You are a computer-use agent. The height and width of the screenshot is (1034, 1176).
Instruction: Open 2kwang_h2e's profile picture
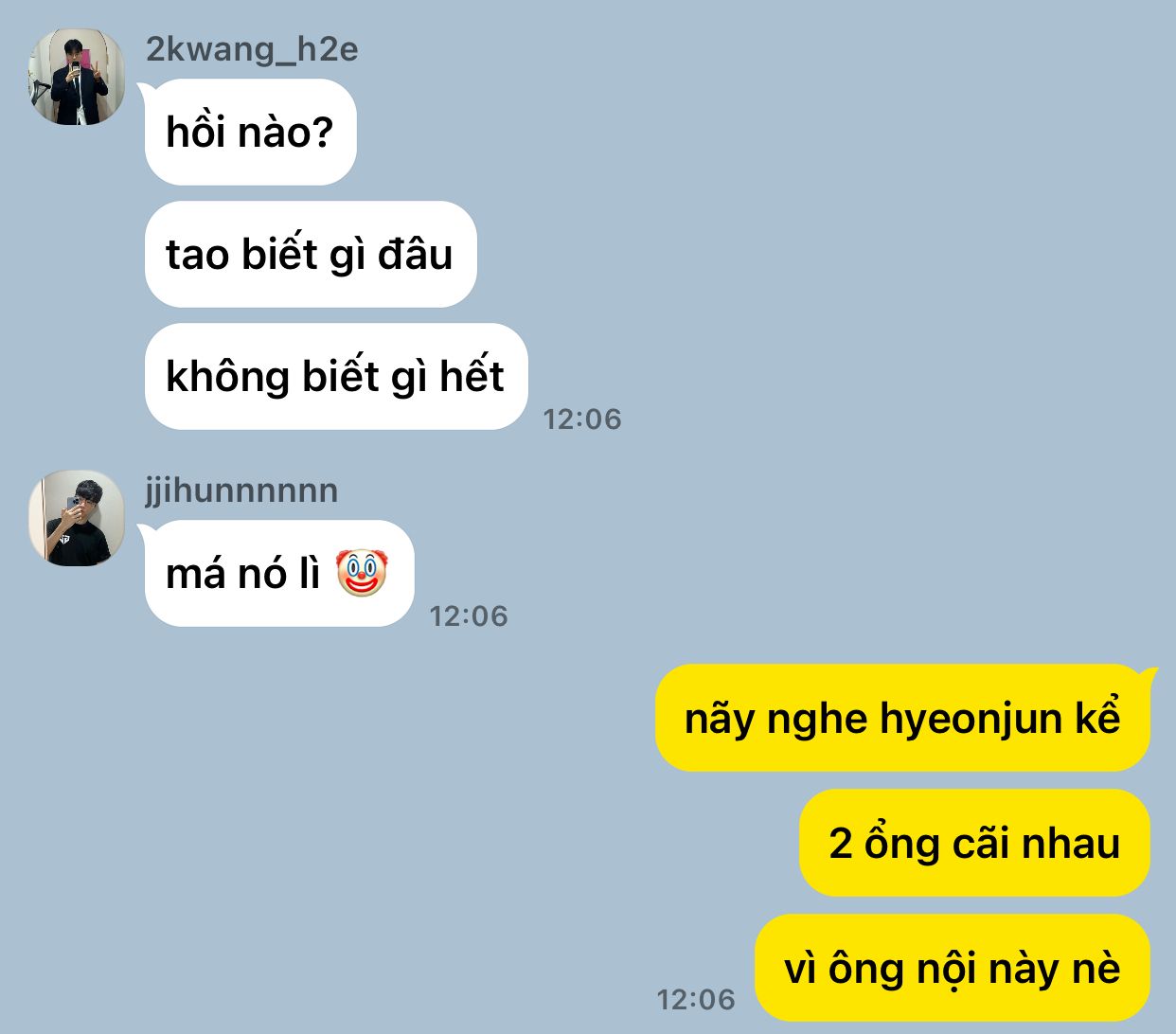click(77, 77)
